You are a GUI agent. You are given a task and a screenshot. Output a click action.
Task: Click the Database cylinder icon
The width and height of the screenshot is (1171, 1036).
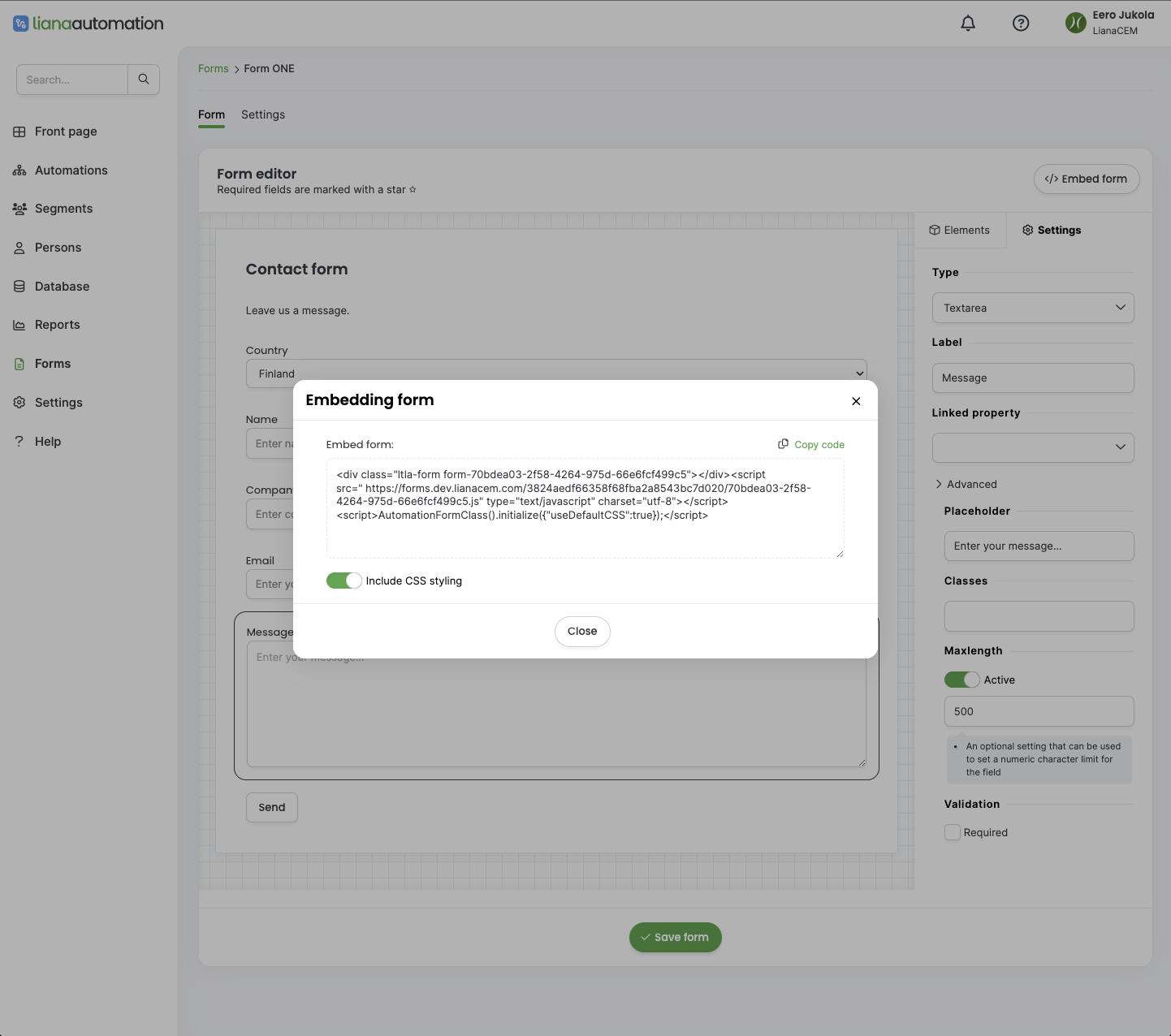(19, 287)
